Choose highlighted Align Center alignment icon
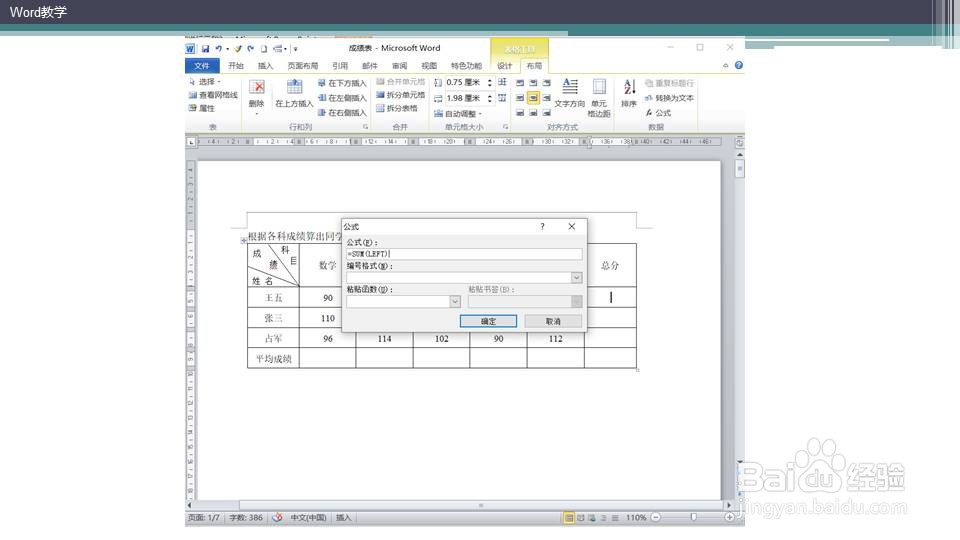 (533, 98)
